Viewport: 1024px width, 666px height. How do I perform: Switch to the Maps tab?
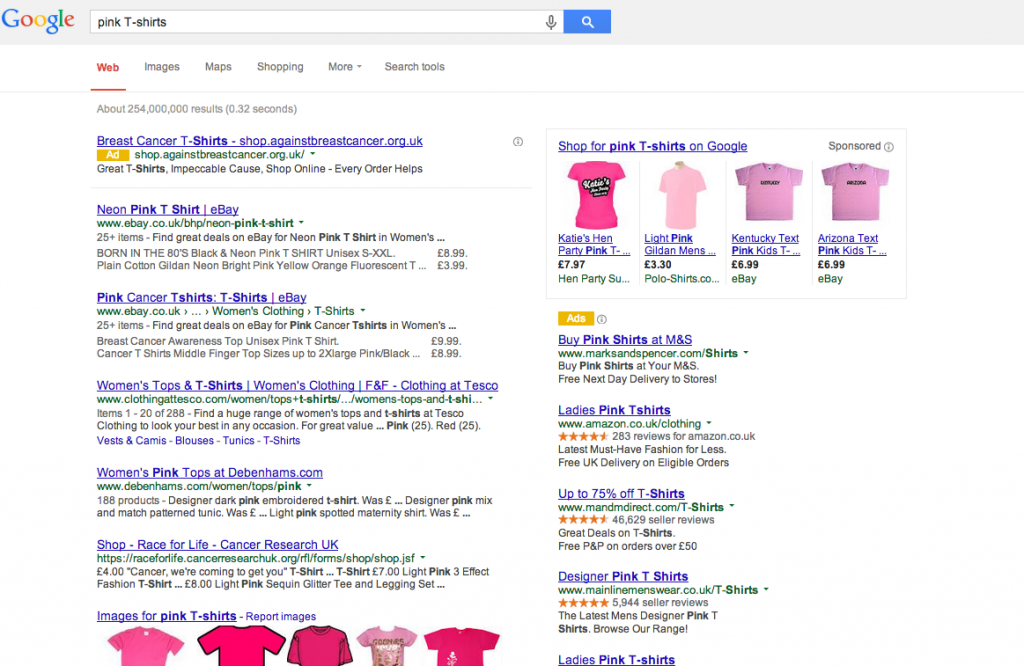click(218, 67)
